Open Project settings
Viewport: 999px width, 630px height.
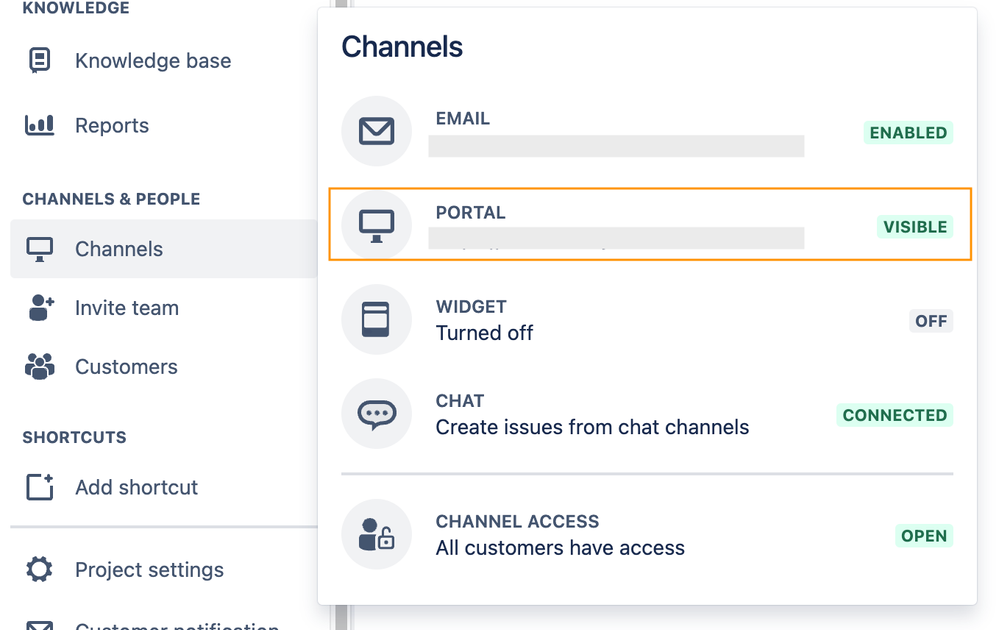149,570
